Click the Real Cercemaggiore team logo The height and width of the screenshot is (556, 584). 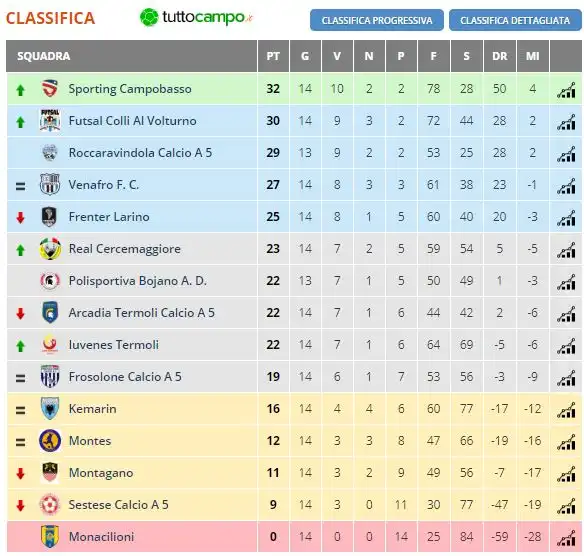coord(50,248)
